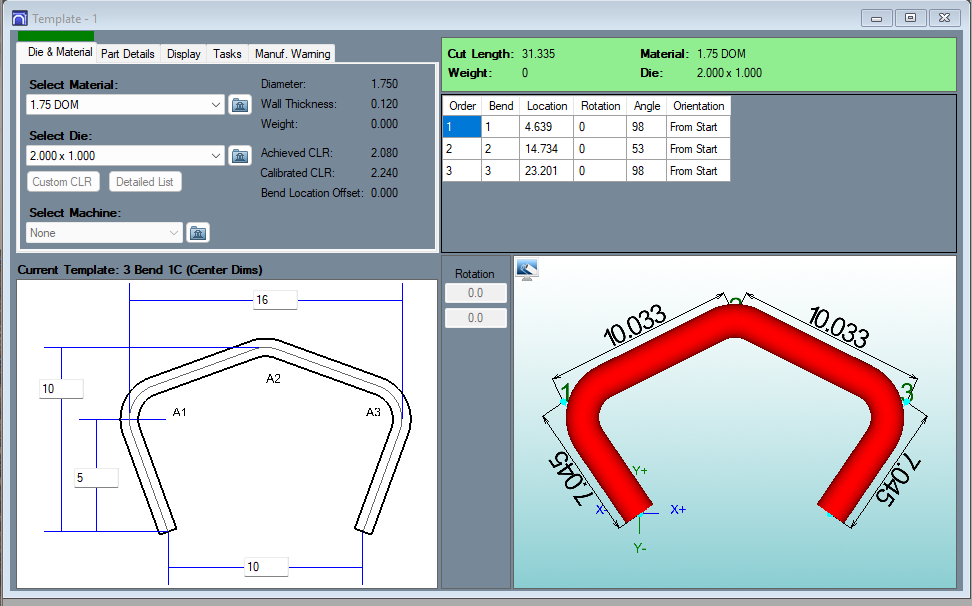Click the Y- axis label in 3D view
972x606 pixels.
pyautogui.click(x=640, y=548)
